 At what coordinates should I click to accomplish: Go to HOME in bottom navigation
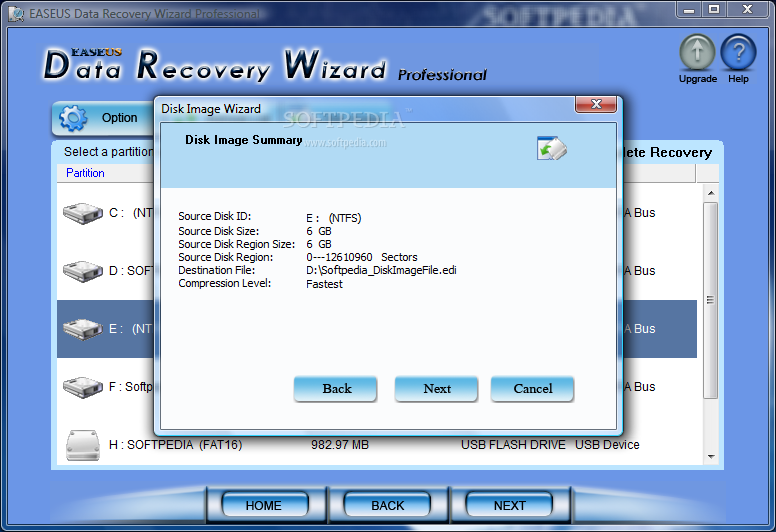point(265,505)
